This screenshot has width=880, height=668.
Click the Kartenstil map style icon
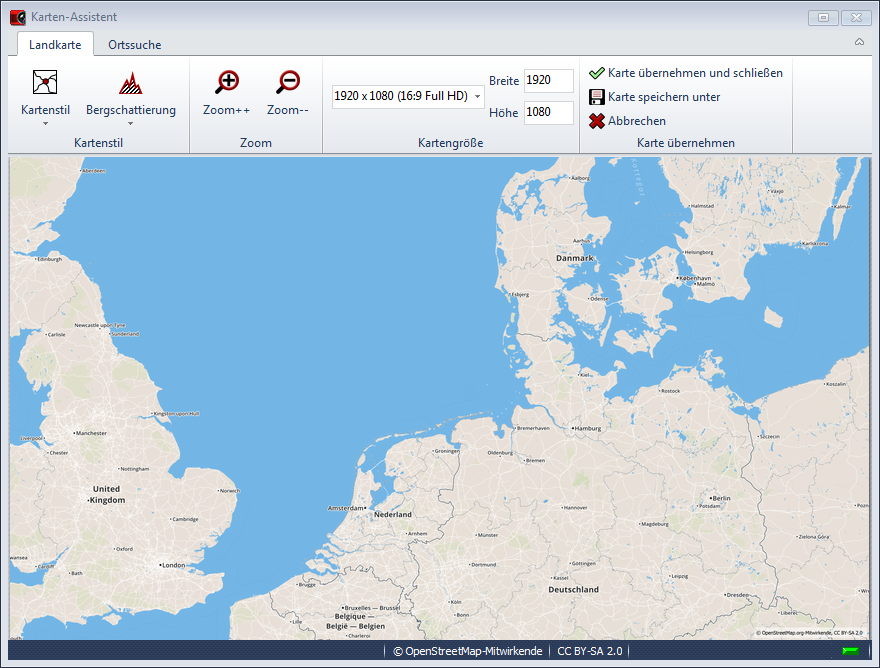[x=45, y=82]
